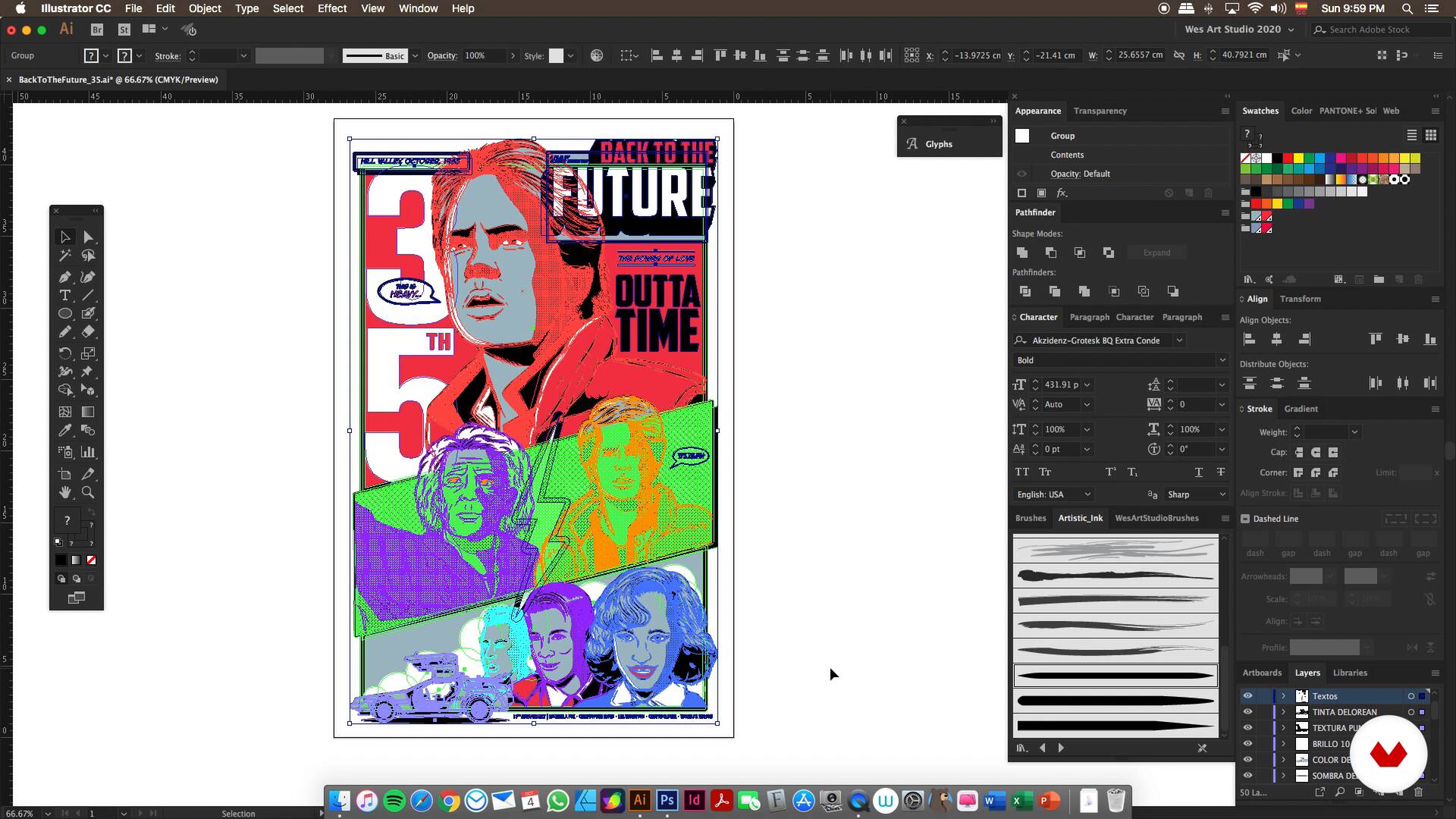The height and width of the screenshot is (819, 1456).
Task: Open the Bold font style dropdown
Action: (1222, 360)
